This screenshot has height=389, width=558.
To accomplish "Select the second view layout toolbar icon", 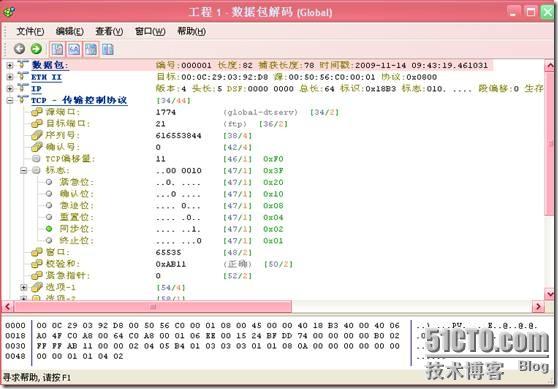I will (x=74, y=49).
